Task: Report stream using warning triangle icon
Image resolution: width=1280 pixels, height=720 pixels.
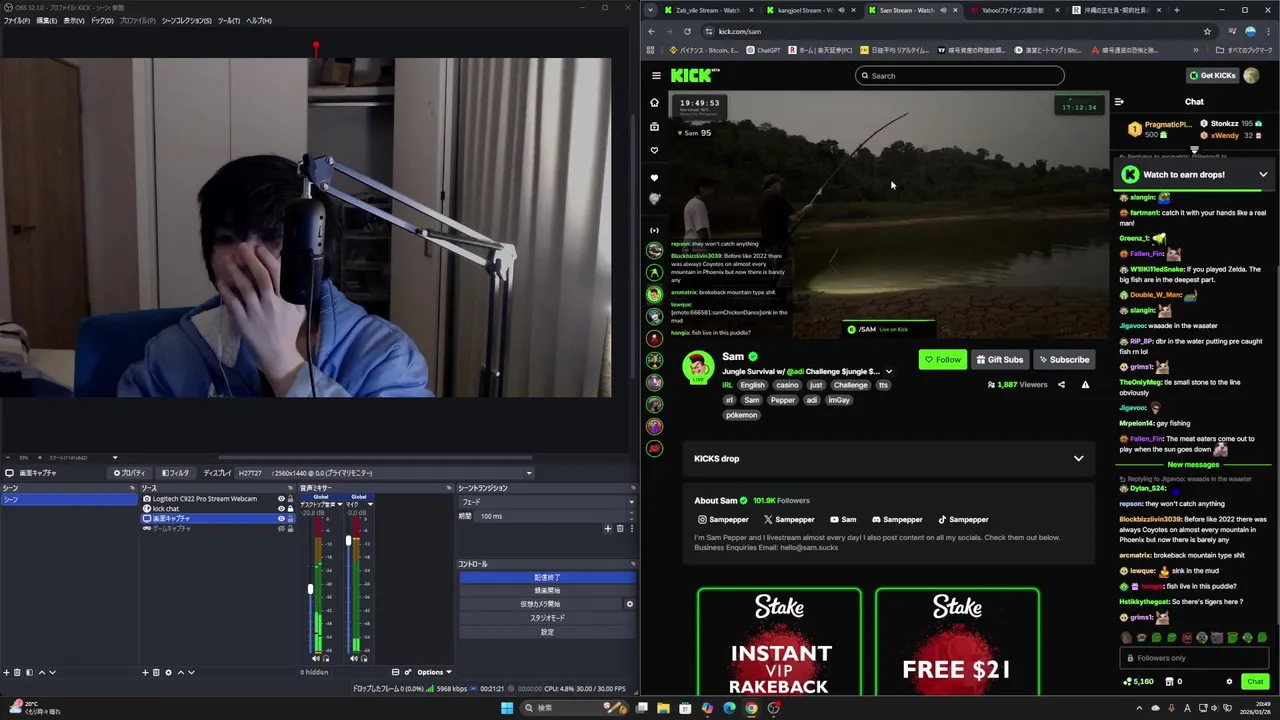Action: click(x=1085, y=384)
